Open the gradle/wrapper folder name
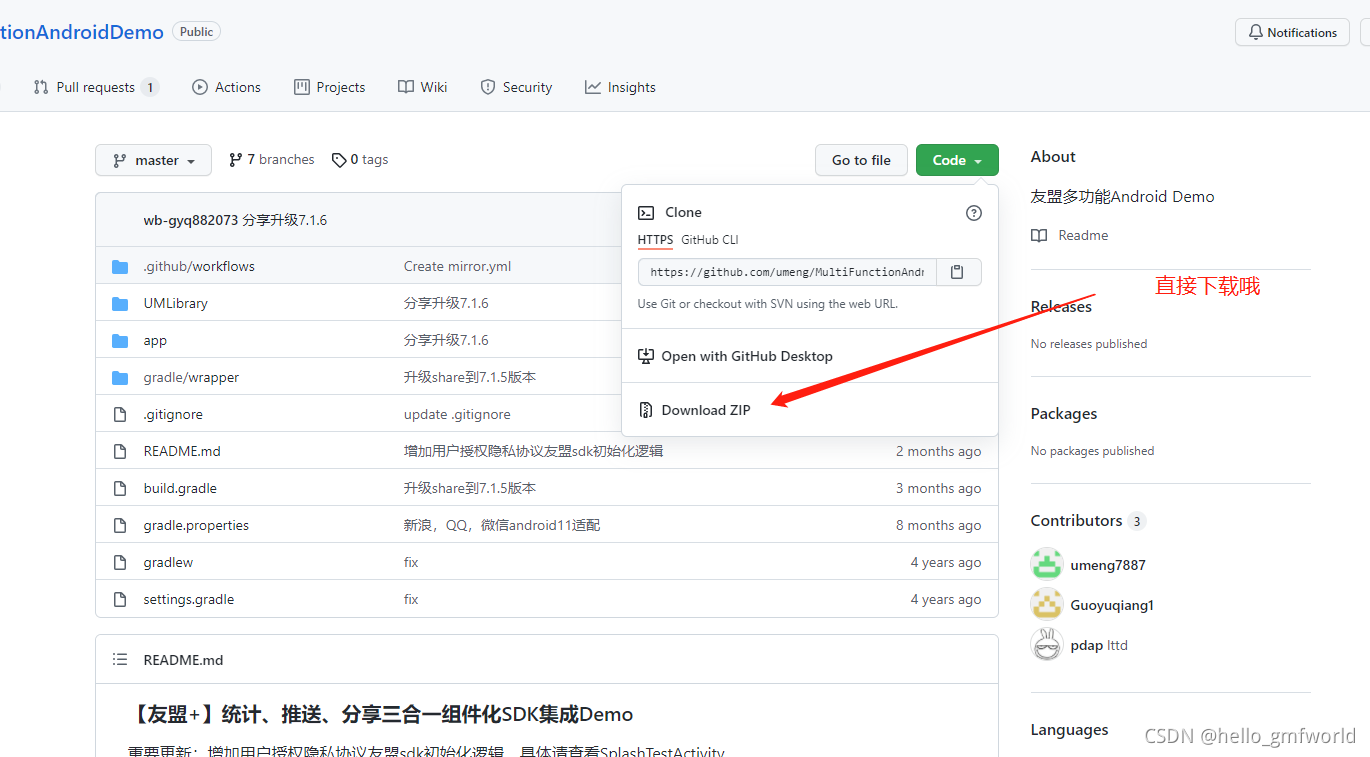This screenshot has height=757, width=1370. (x=191, y=378)
